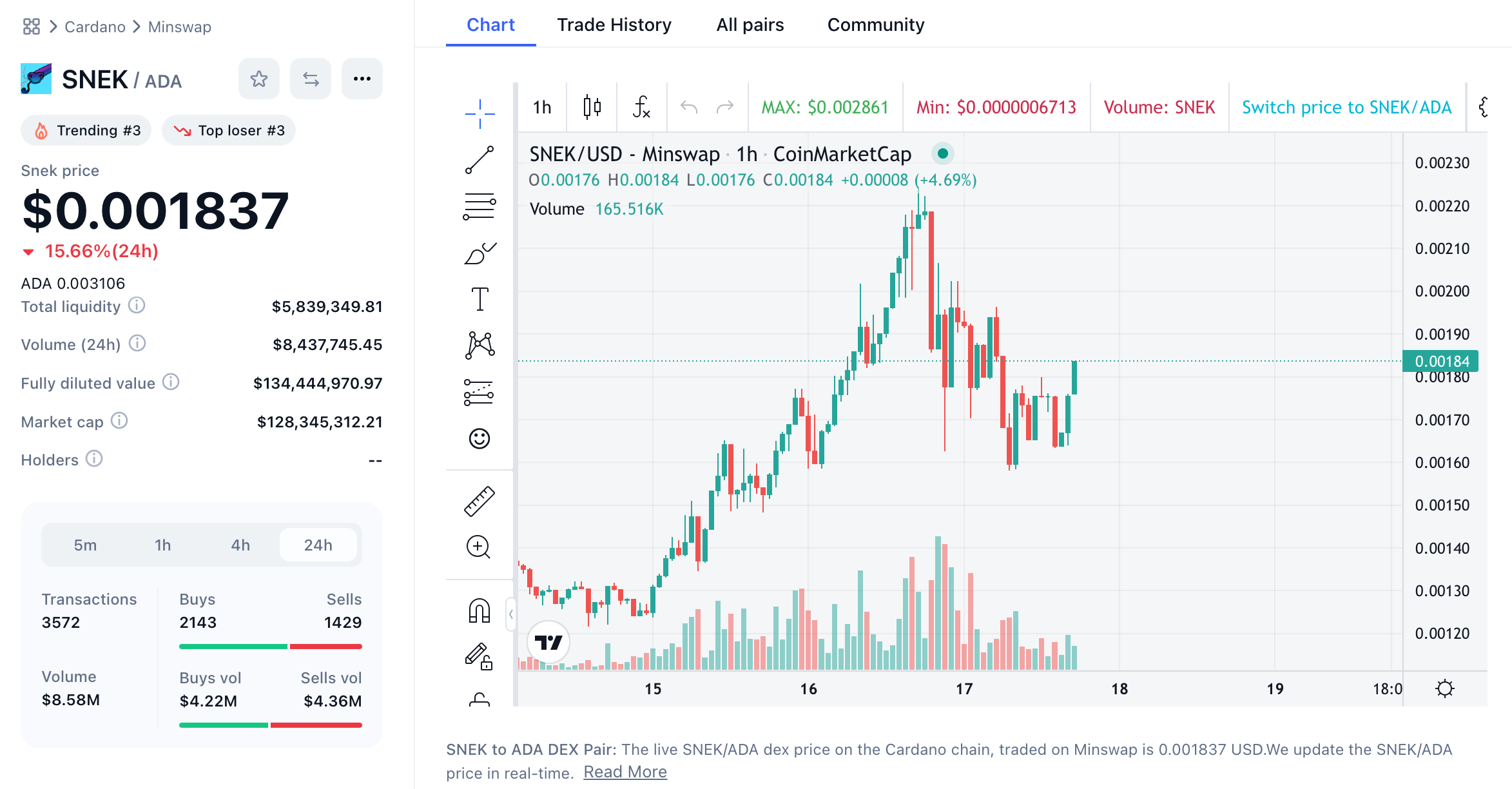Toggle stay in drawing mode pencil lock
Viewport: 1512px width, 789px height.
click(x=480, y=656)
